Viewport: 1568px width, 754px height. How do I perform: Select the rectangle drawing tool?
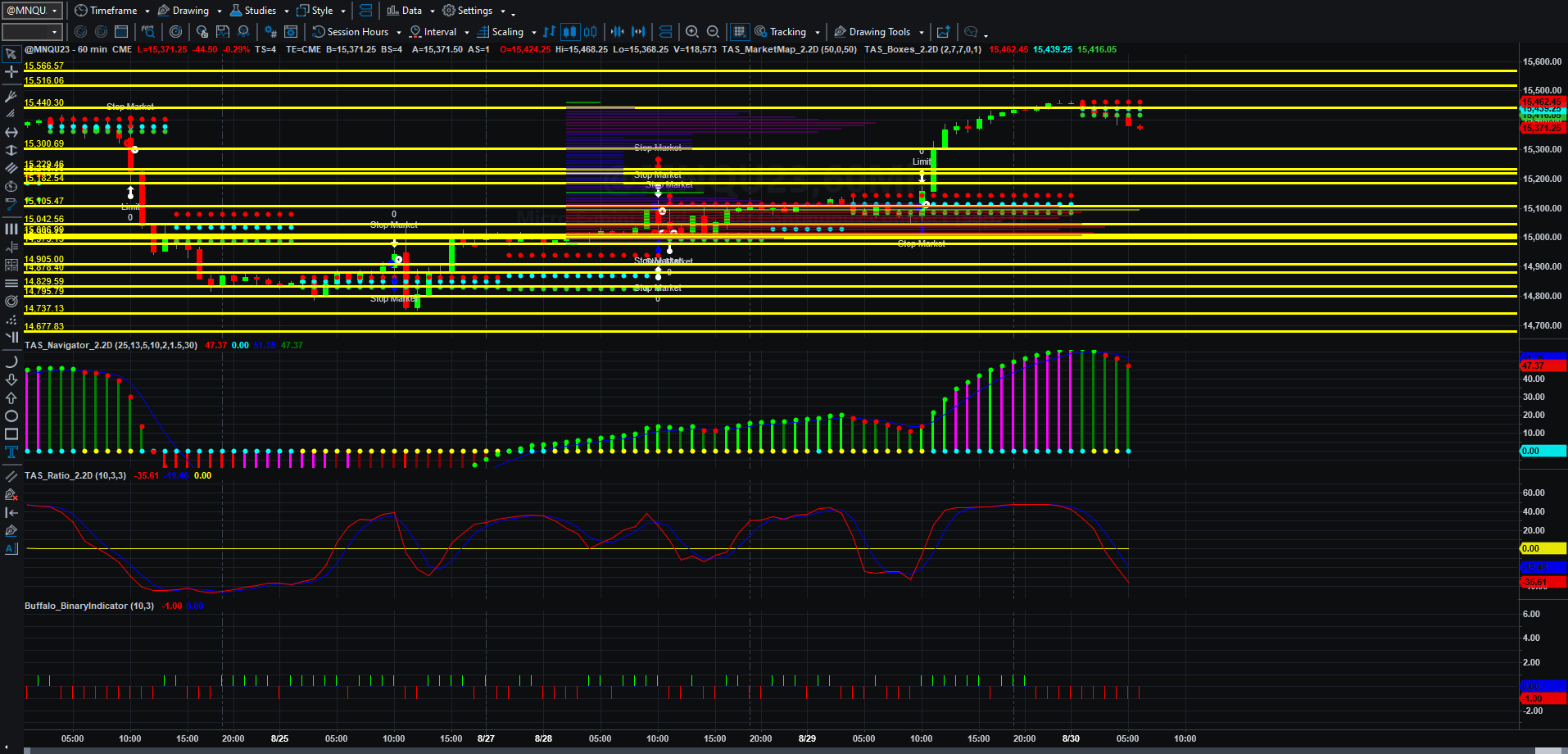(11, 434)
